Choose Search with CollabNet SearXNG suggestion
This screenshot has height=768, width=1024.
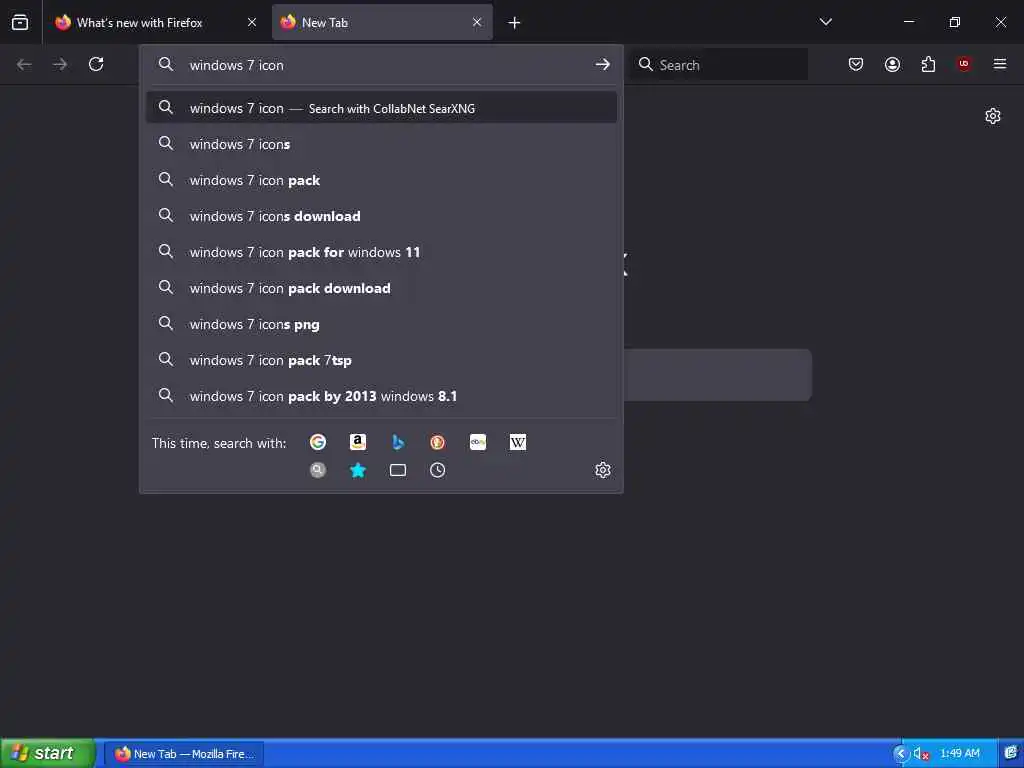click(381, 108)
